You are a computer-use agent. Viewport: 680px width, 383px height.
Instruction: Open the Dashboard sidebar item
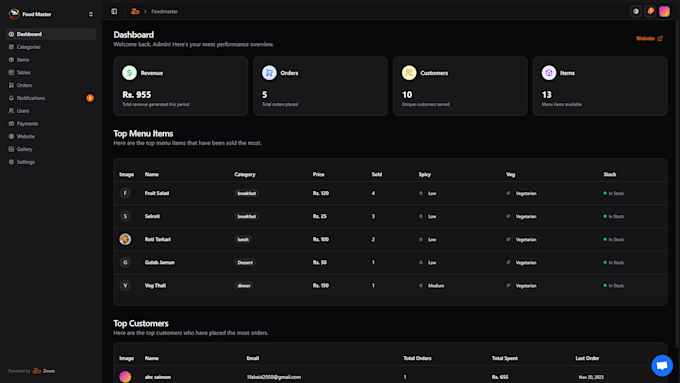[x=51, y=34]
